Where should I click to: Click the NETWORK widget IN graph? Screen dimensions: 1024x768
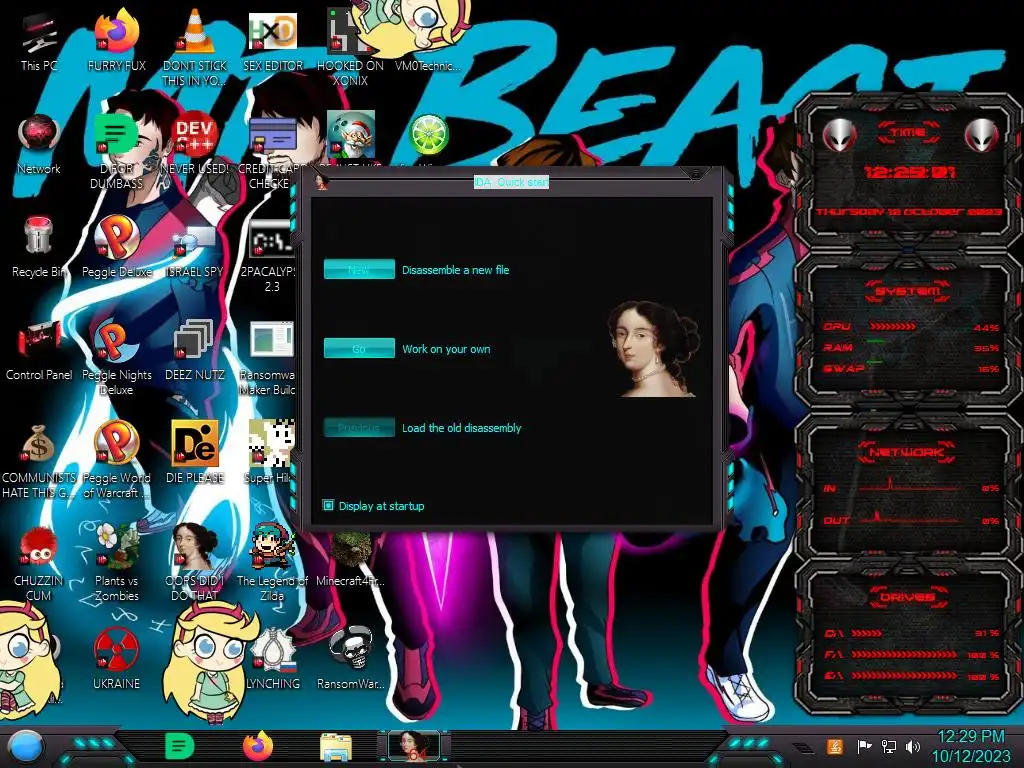pos(909,485)
